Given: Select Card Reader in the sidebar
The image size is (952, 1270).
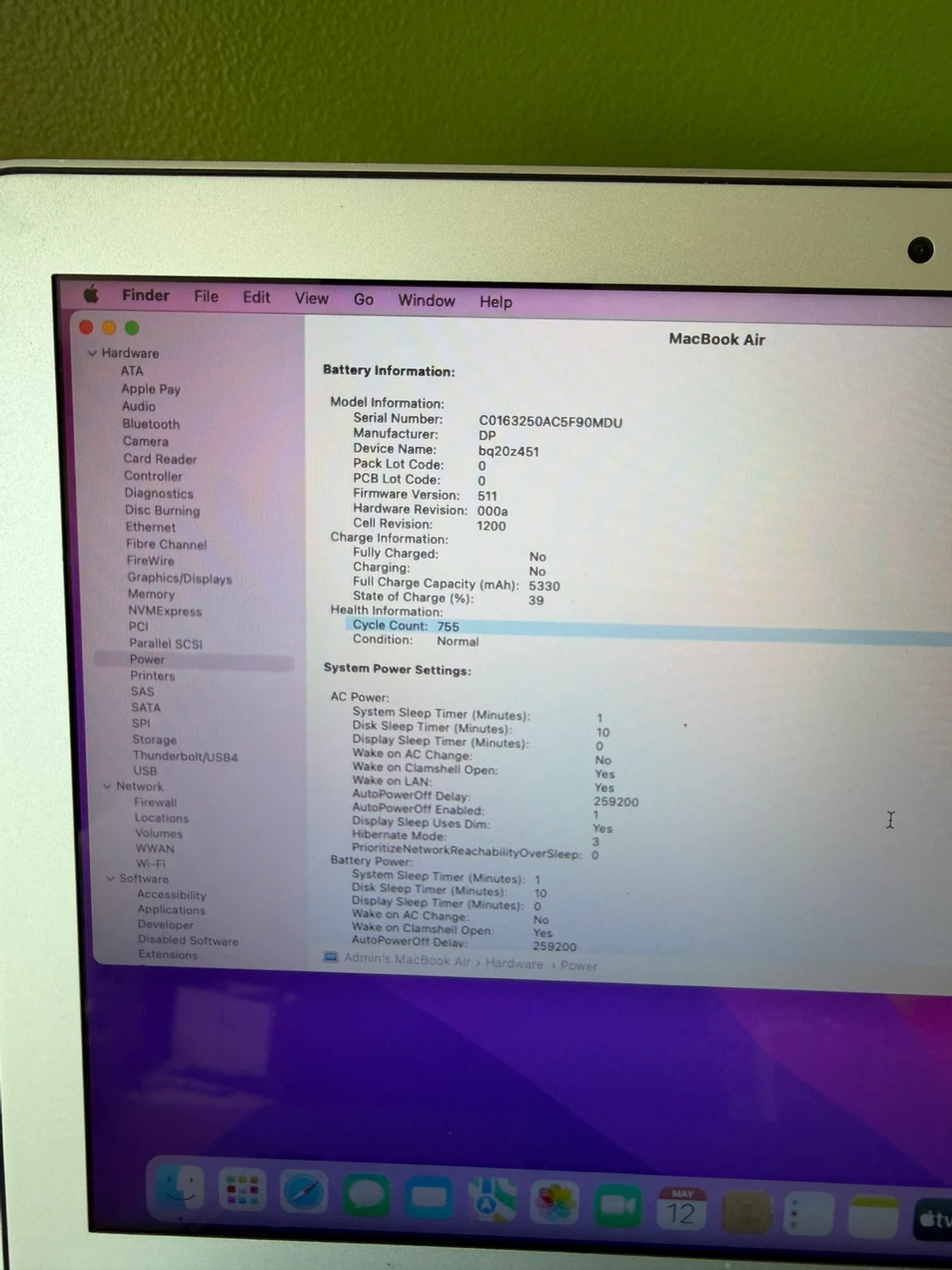Looking at the screenshot, I should [x=160, y=459].
